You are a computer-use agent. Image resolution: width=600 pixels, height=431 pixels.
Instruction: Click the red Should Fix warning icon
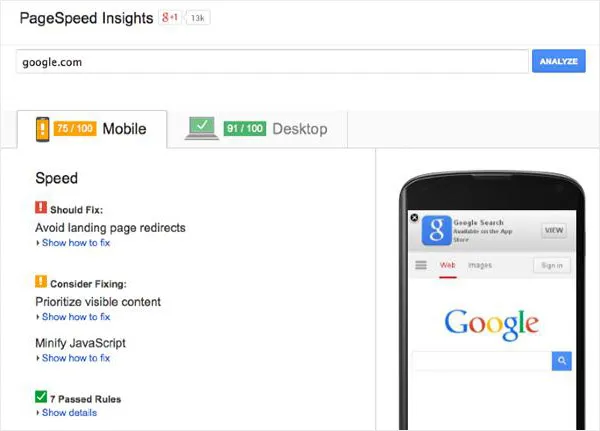[x=41, y=209]
